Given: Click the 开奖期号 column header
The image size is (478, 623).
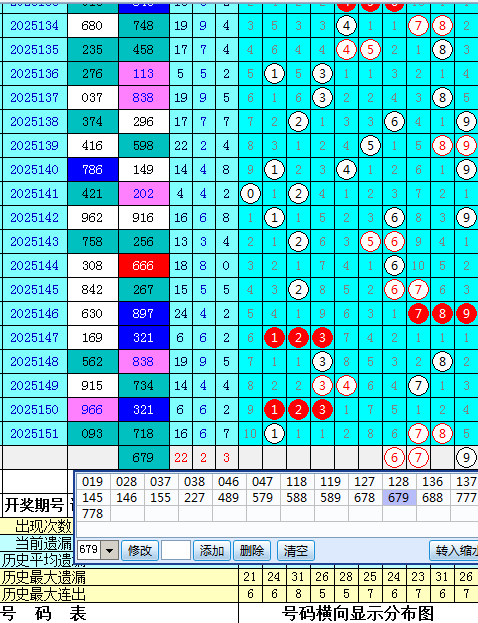Looking at the screenshot, I should pos(35,505).
